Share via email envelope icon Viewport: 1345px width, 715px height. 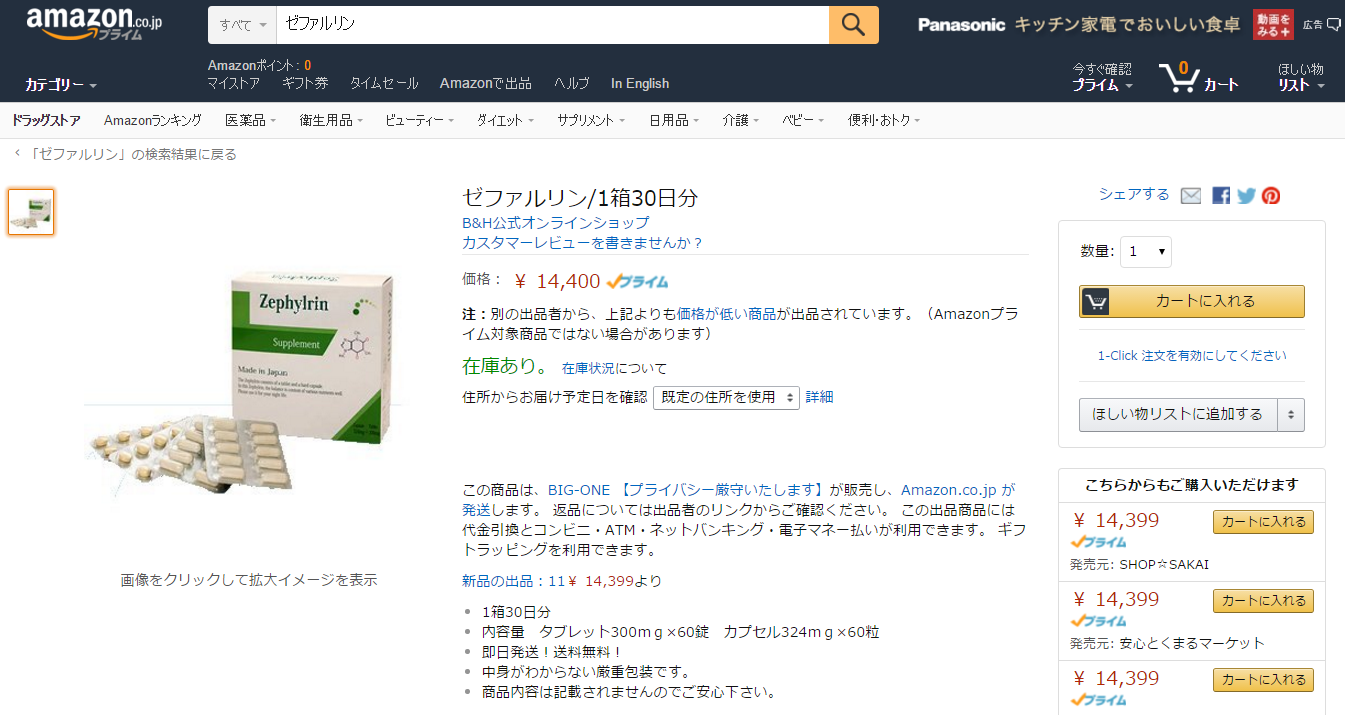tap(1190, 196)
